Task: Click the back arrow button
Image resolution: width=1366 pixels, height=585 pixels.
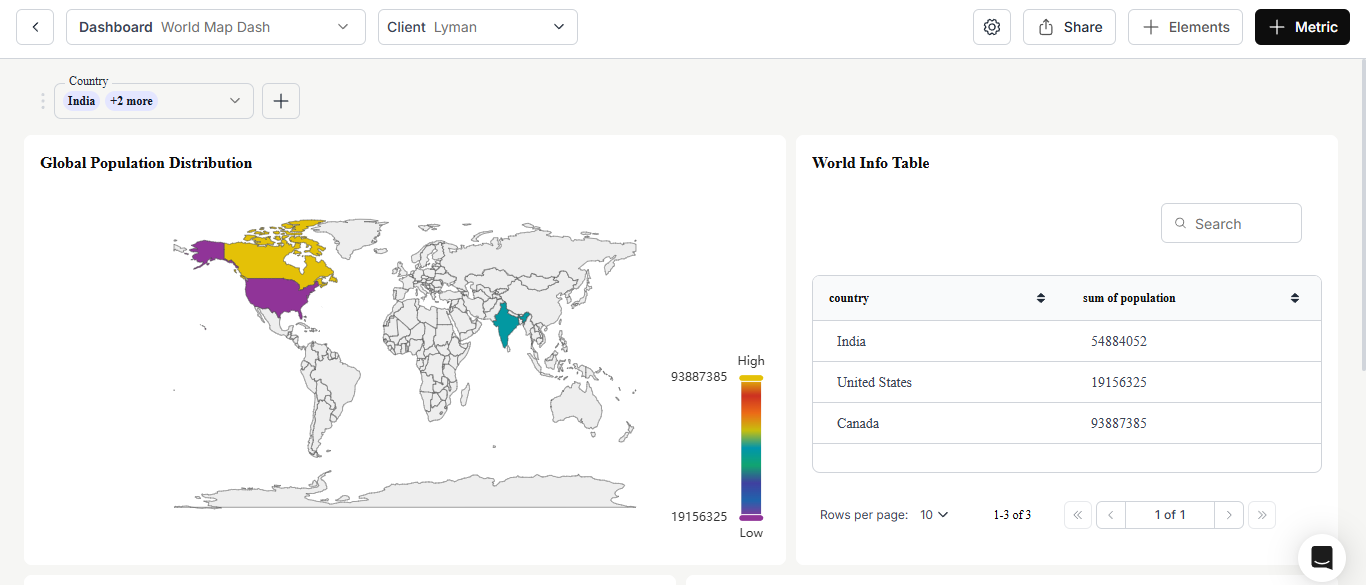Action: point(35,27)
